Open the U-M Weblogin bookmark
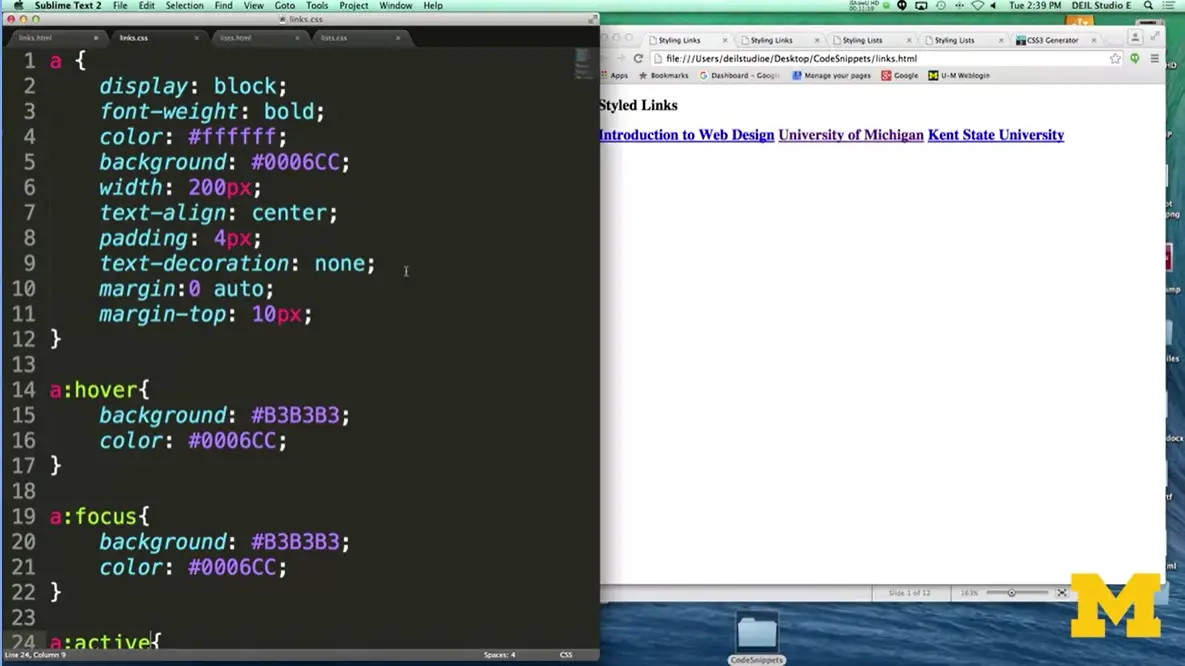This screenshot has width=1185, height=666. click(x=959, y=76)
